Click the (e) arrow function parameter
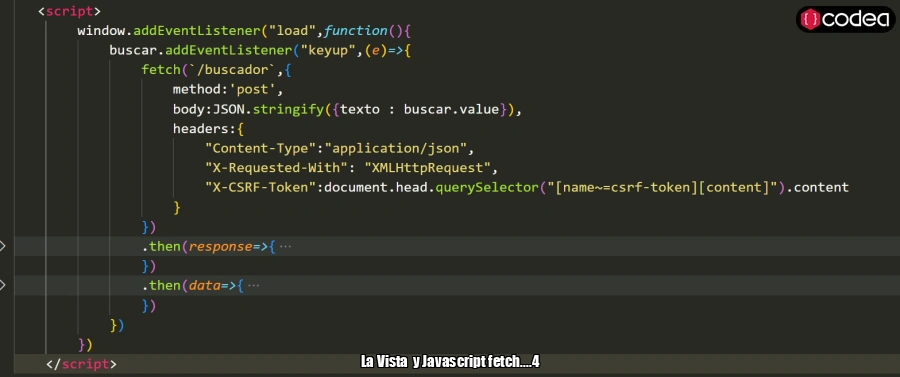900x377 pixels. pos(376,50)
